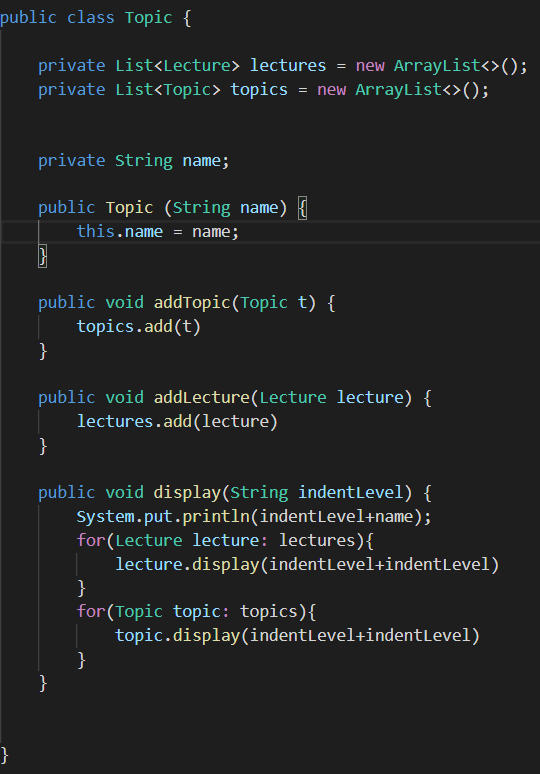Click the addLecture method name
The image size is (540, 774).
(x=202, y=397)
